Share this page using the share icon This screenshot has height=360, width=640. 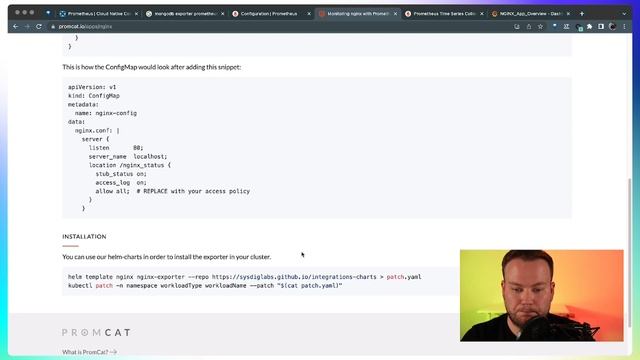(529, 27)
